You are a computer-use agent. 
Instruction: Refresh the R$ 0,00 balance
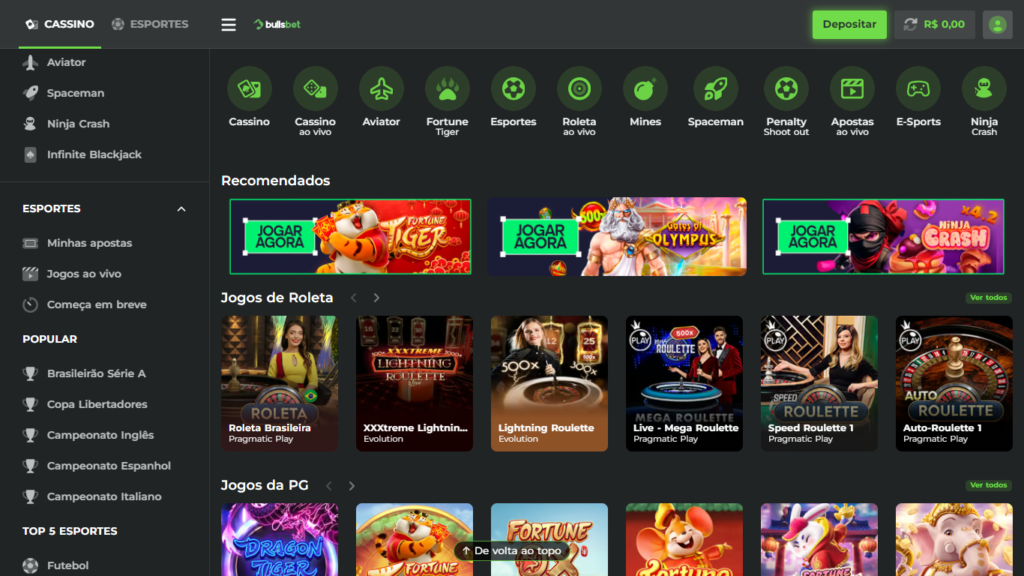coord(910,25)
